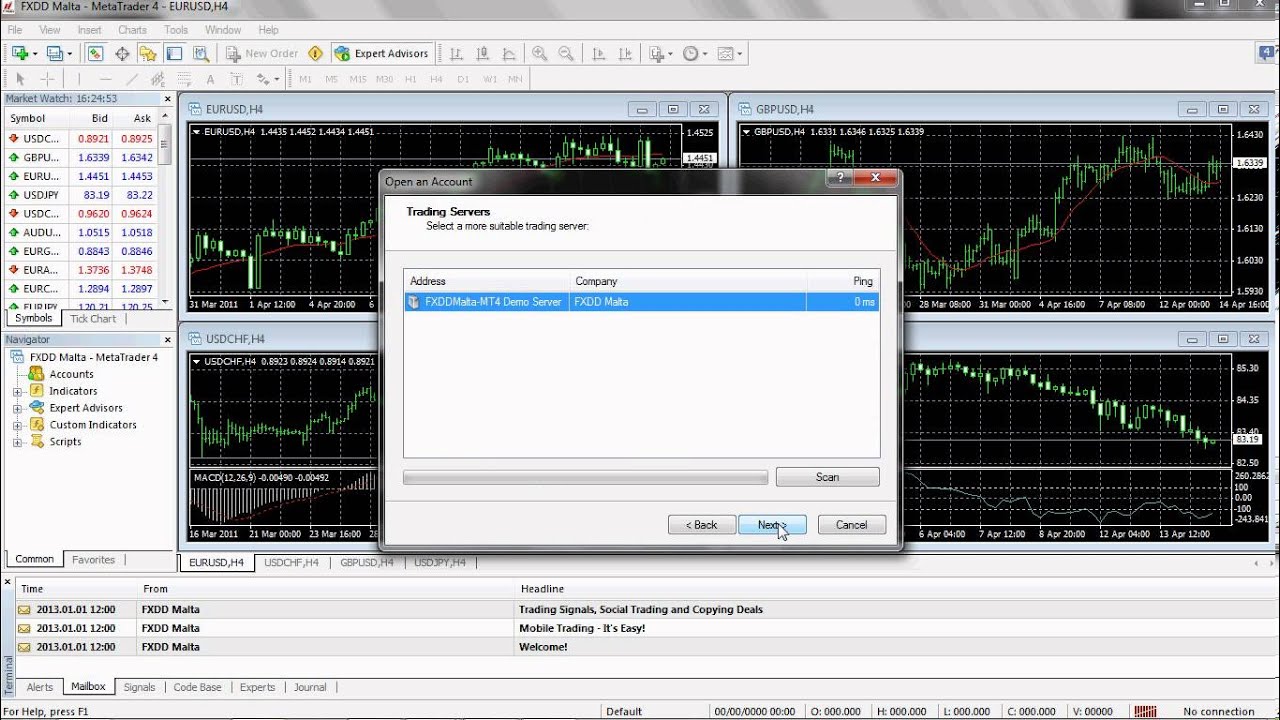This screenshot has height=720, width=1280.
Task: Toggle the Navigator panel icon
Action: (148, 53)
